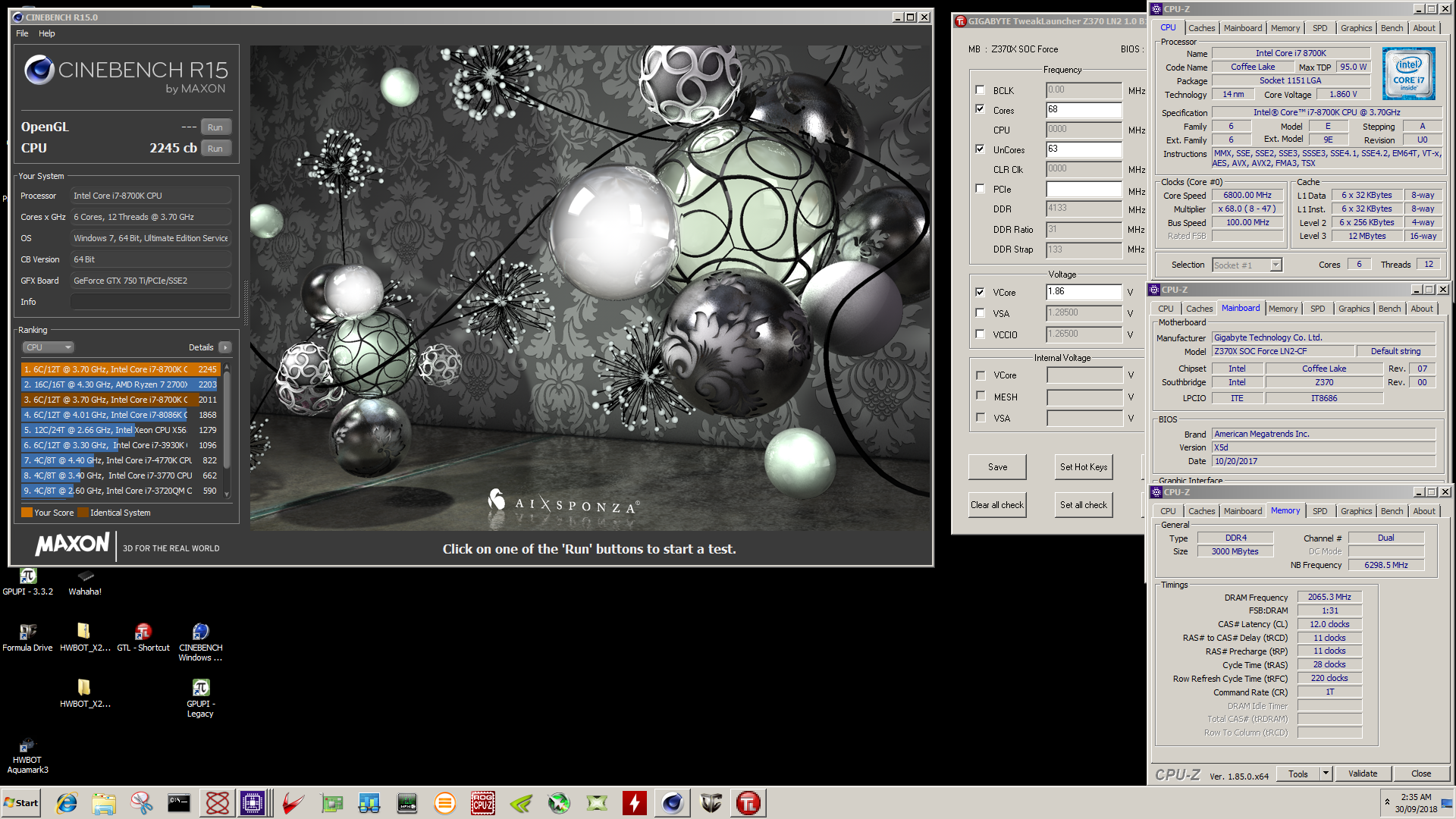
Task: Select the HWBOT Aquamark3 desktop icon
Action: (28, 755)
